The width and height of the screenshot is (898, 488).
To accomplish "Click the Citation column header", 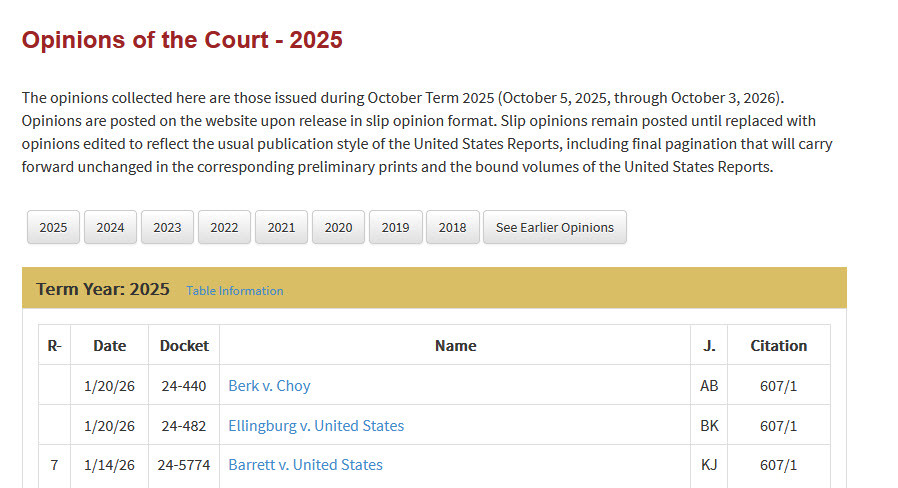I will (x=778, y=345).
